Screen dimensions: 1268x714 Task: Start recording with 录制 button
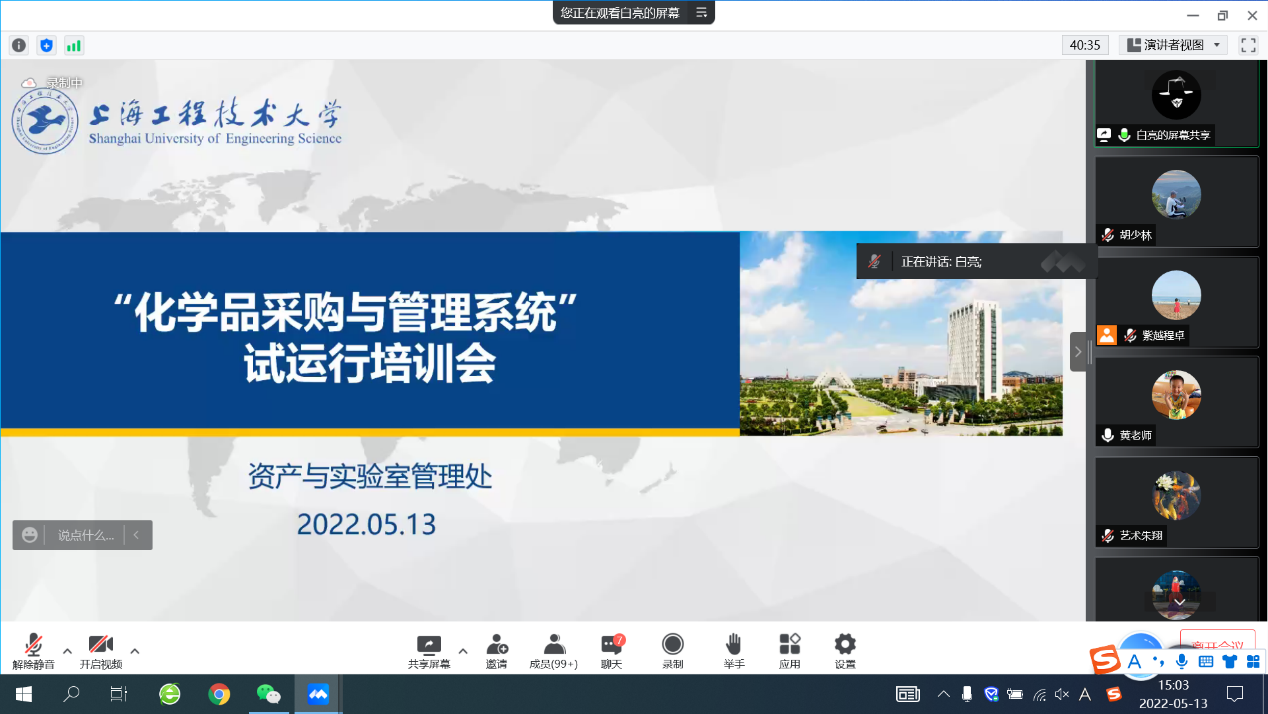pyautogui.click(x=672, y=651)
